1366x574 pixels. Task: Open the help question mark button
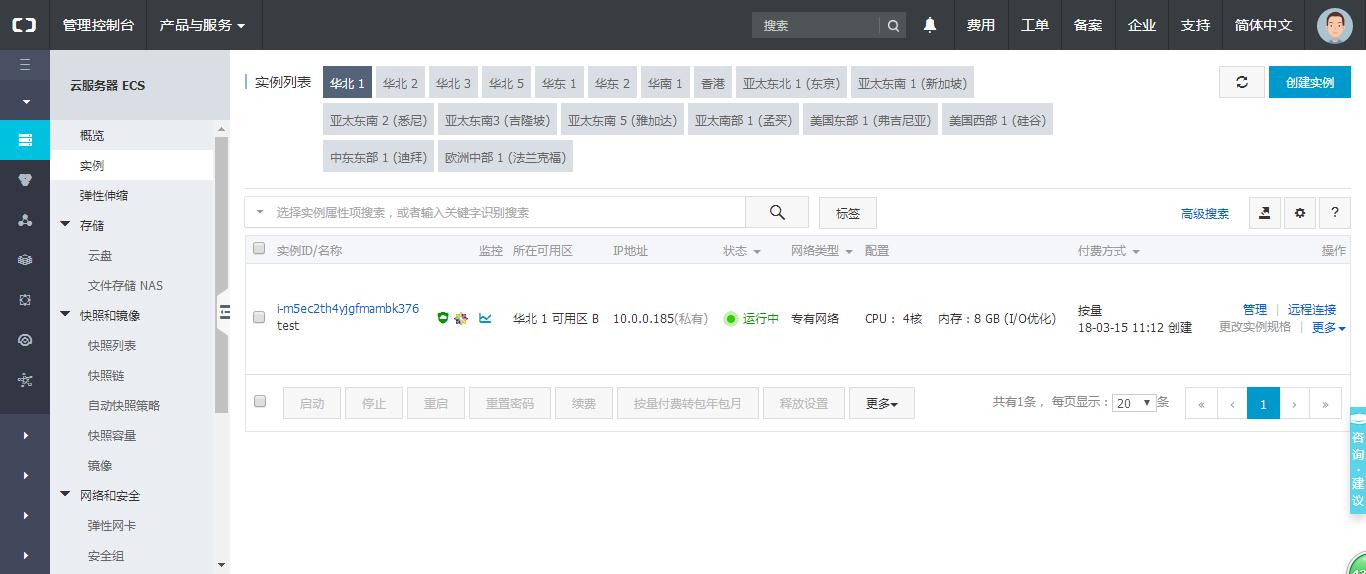click(1335, 212)
